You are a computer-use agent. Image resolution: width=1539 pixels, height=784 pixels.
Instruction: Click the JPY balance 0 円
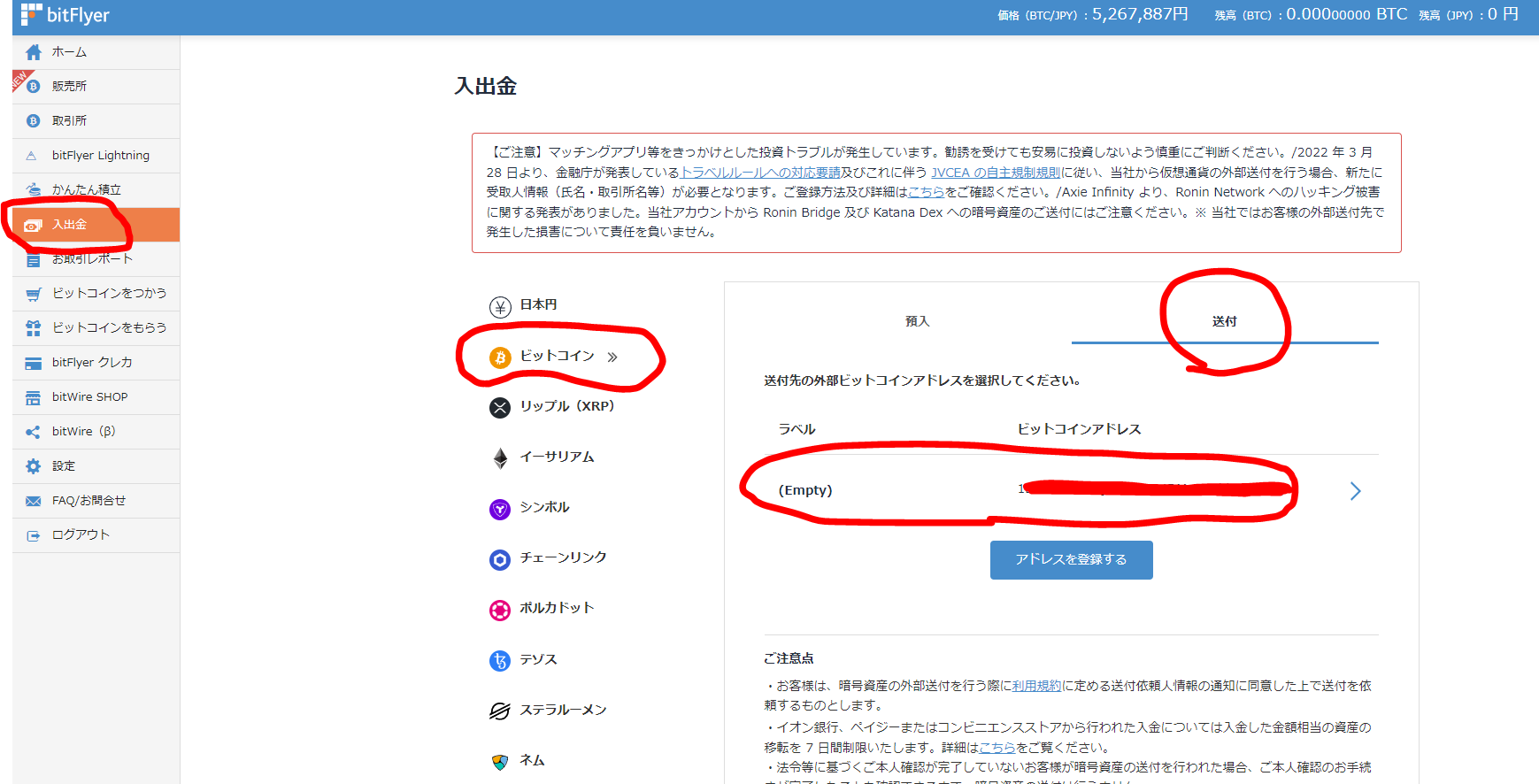(1503, 14)
